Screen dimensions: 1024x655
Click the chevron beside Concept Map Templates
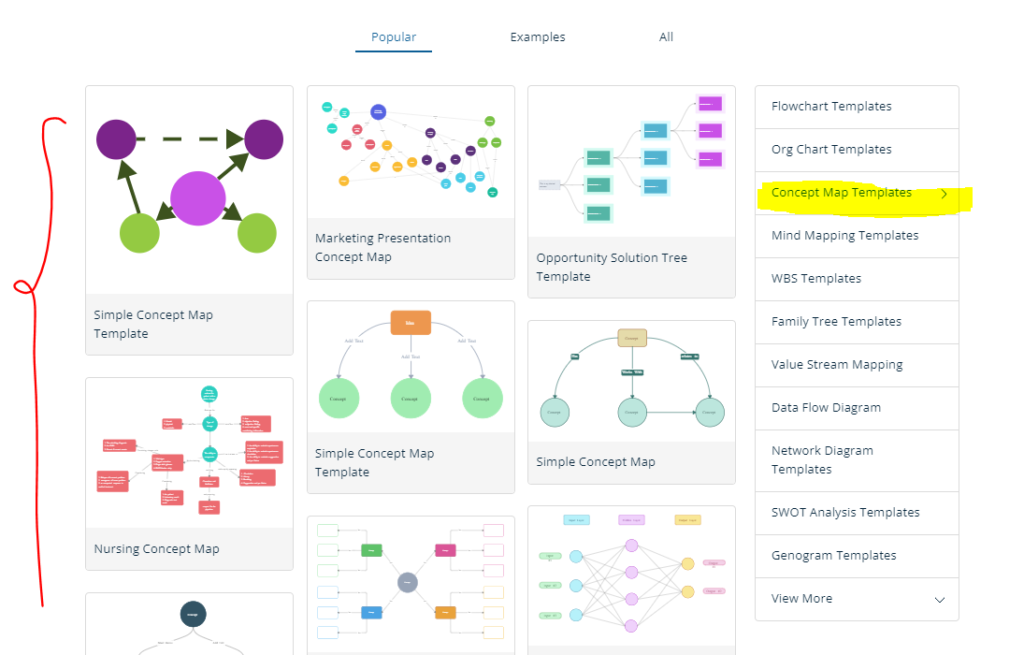click(943, 193)
